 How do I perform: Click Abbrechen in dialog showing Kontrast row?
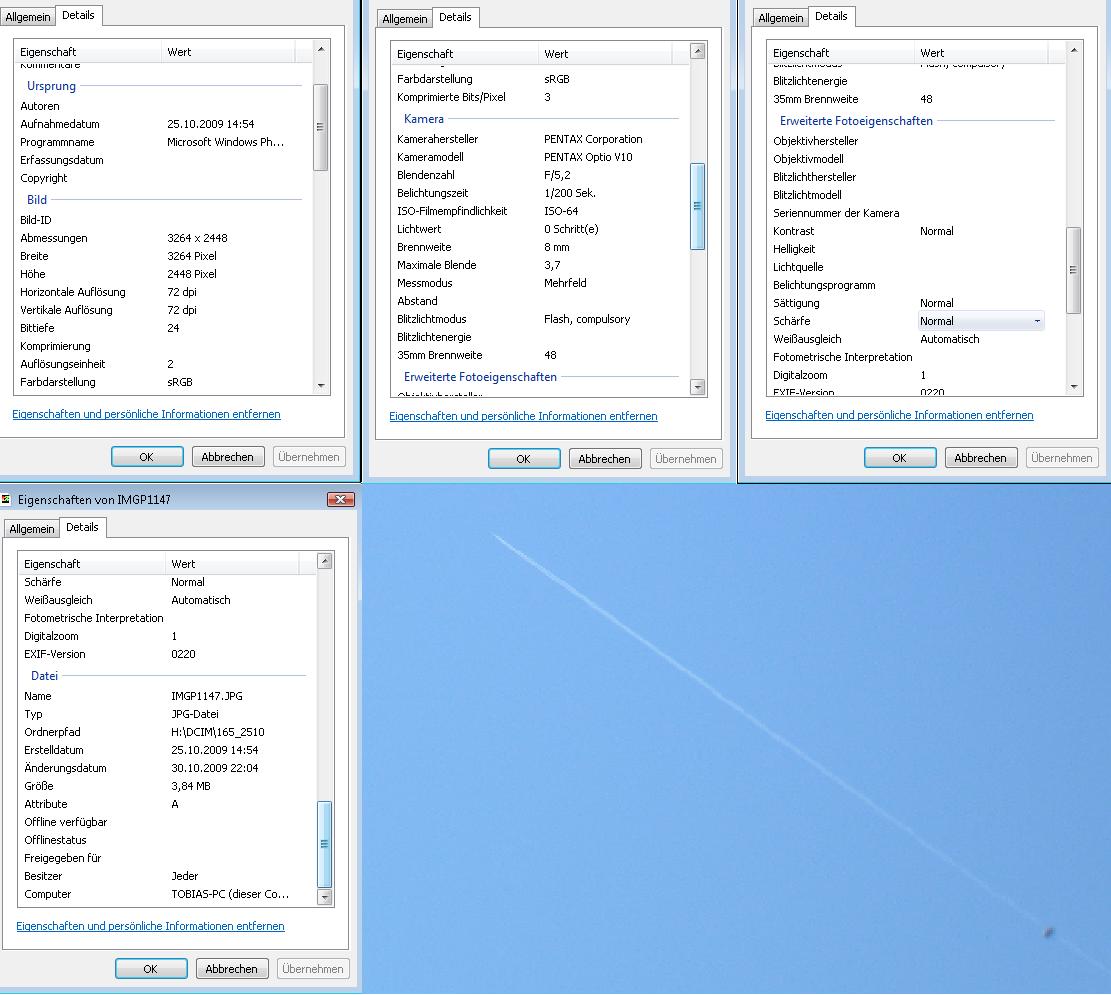pos(981,459)
